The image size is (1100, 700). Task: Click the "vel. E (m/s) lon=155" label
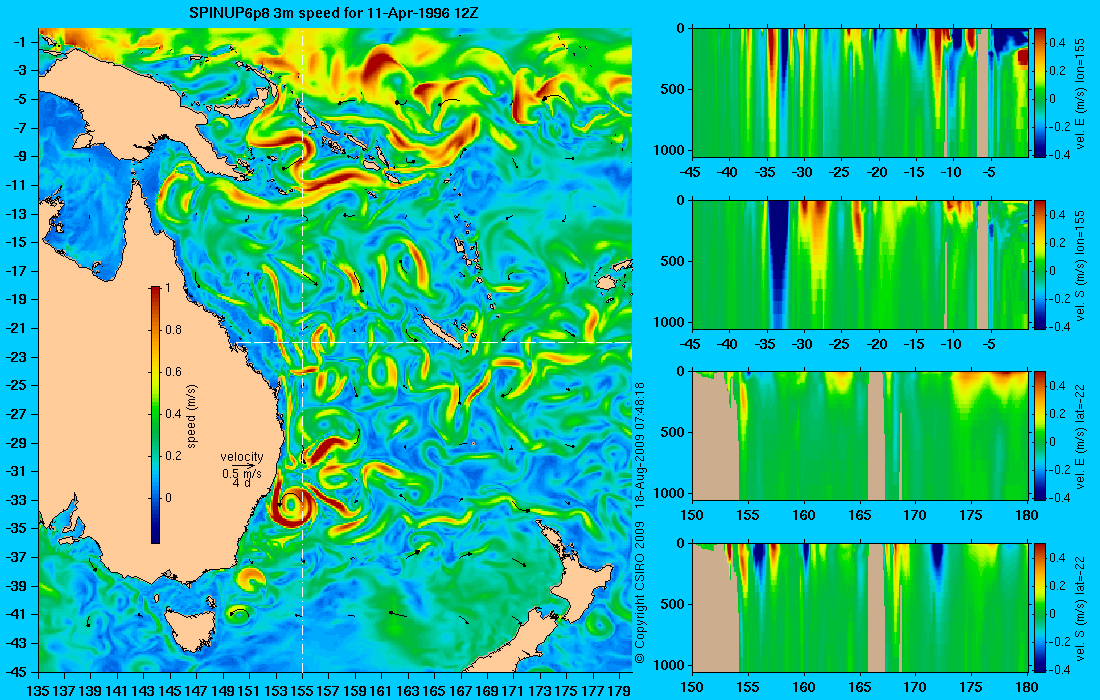pyautogui.click(x=1081, y=92)
